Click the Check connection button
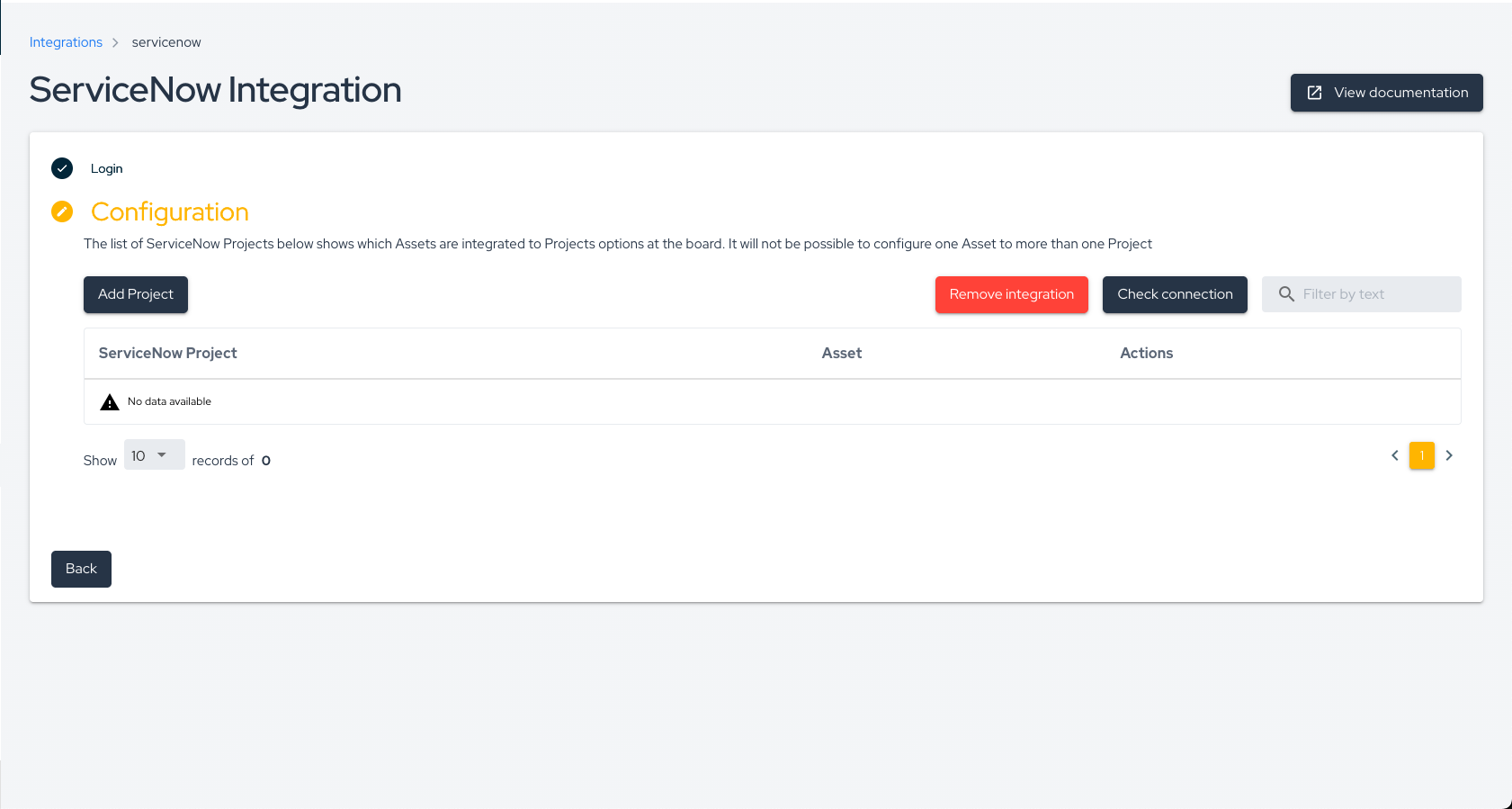Screen dimensions: 1512x809 (1175, 294)
